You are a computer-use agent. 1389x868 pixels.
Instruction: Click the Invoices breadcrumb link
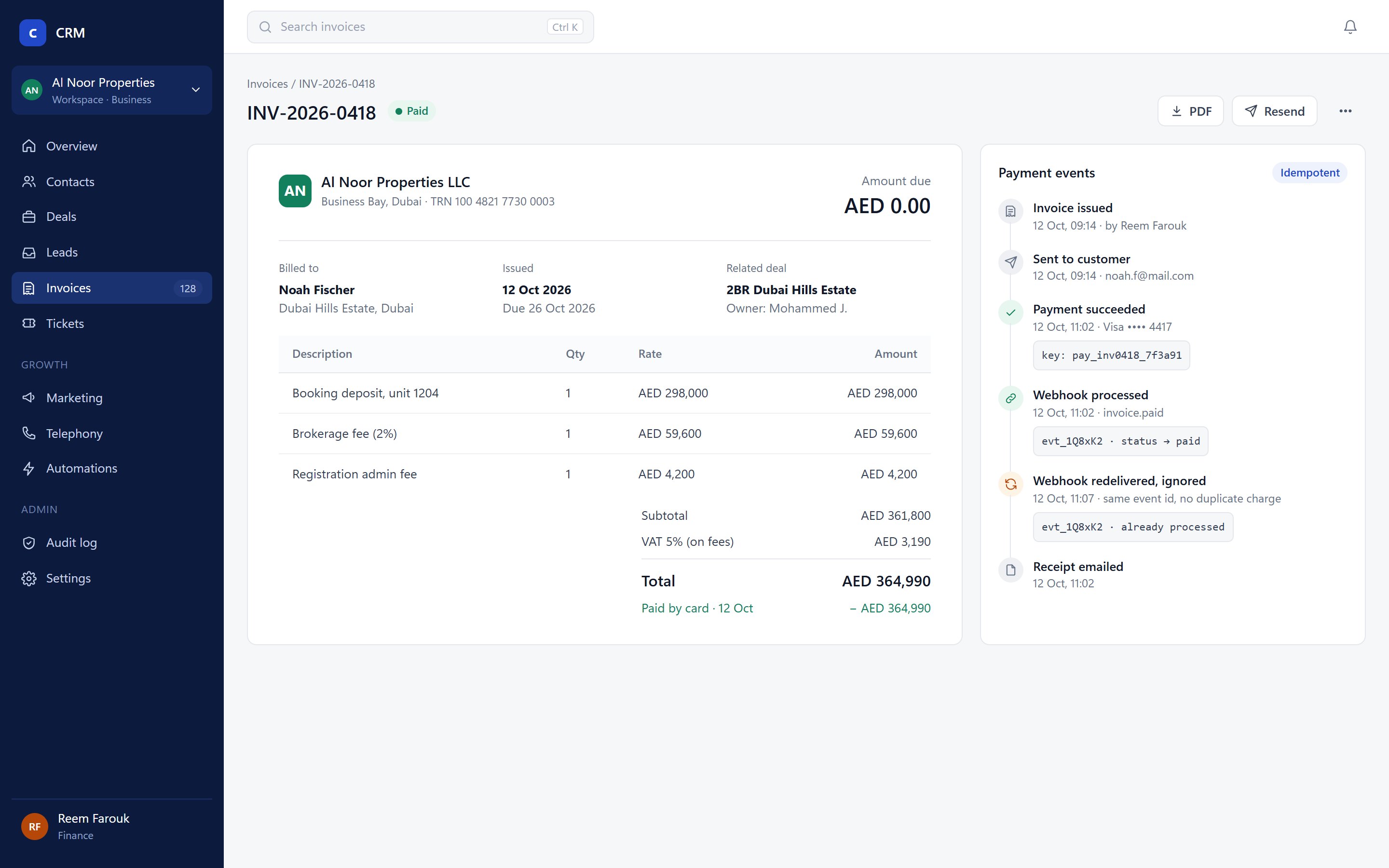(268, 84)
